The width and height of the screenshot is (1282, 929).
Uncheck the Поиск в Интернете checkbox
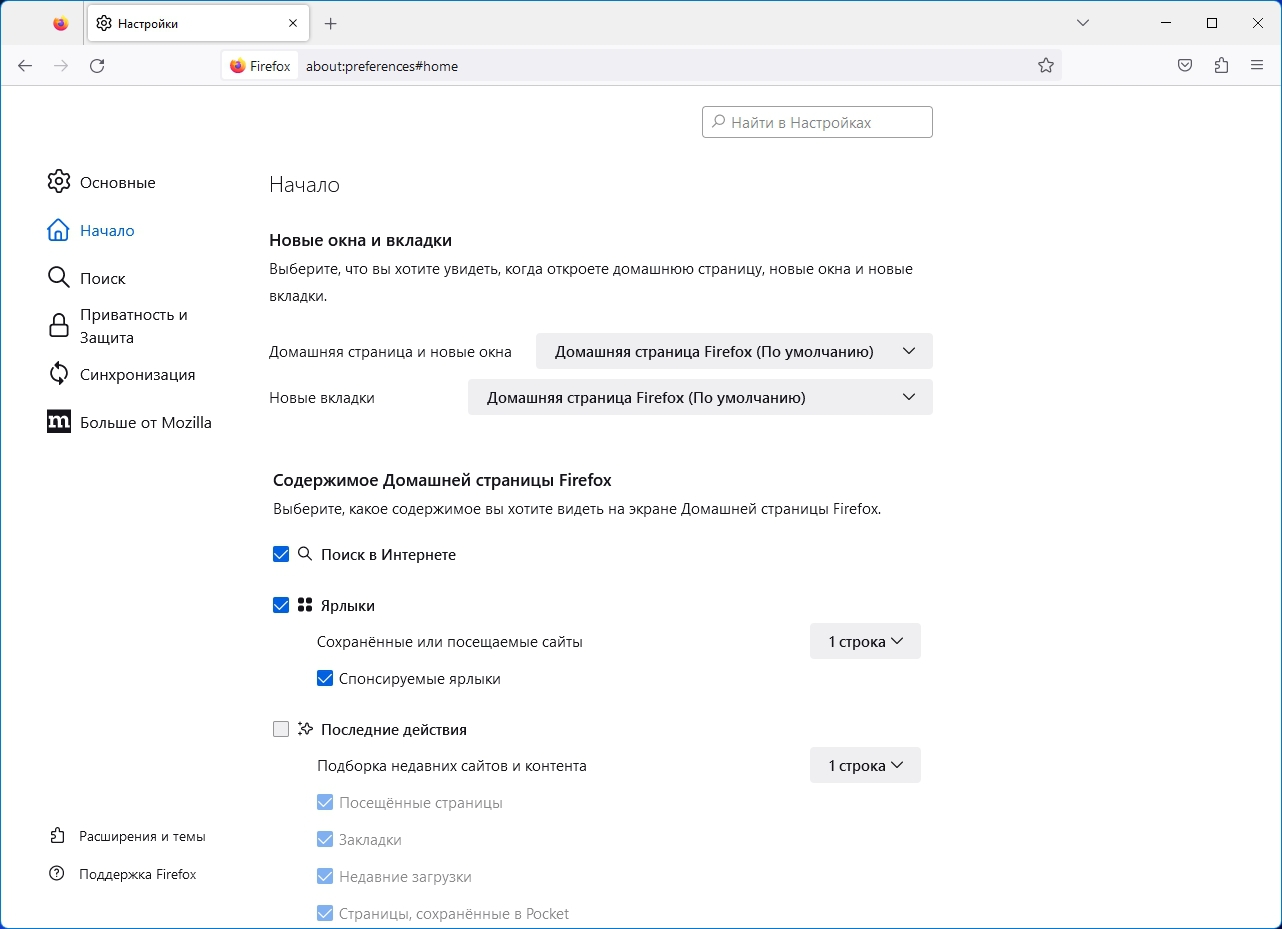(x=281, y=554)
